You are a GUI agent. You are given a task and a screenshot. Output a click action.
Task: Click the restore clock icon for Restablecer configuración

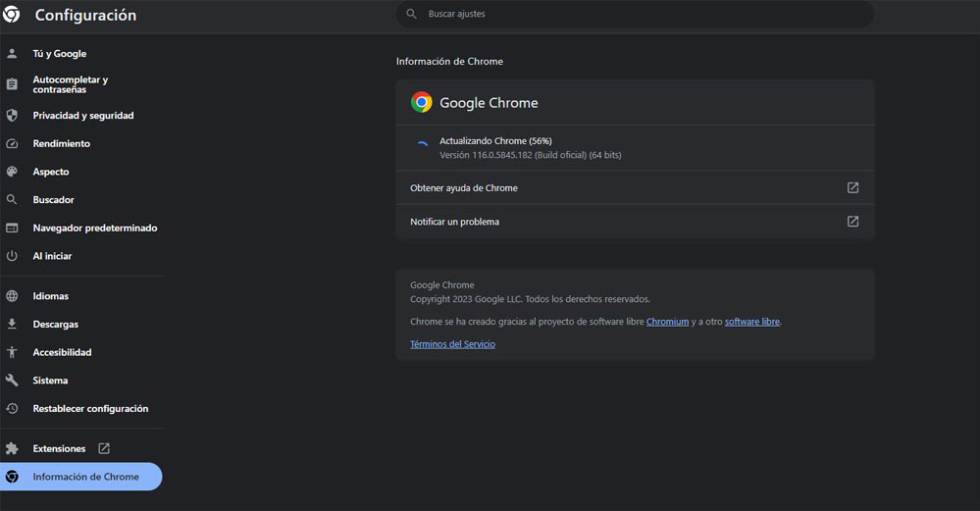12,408
